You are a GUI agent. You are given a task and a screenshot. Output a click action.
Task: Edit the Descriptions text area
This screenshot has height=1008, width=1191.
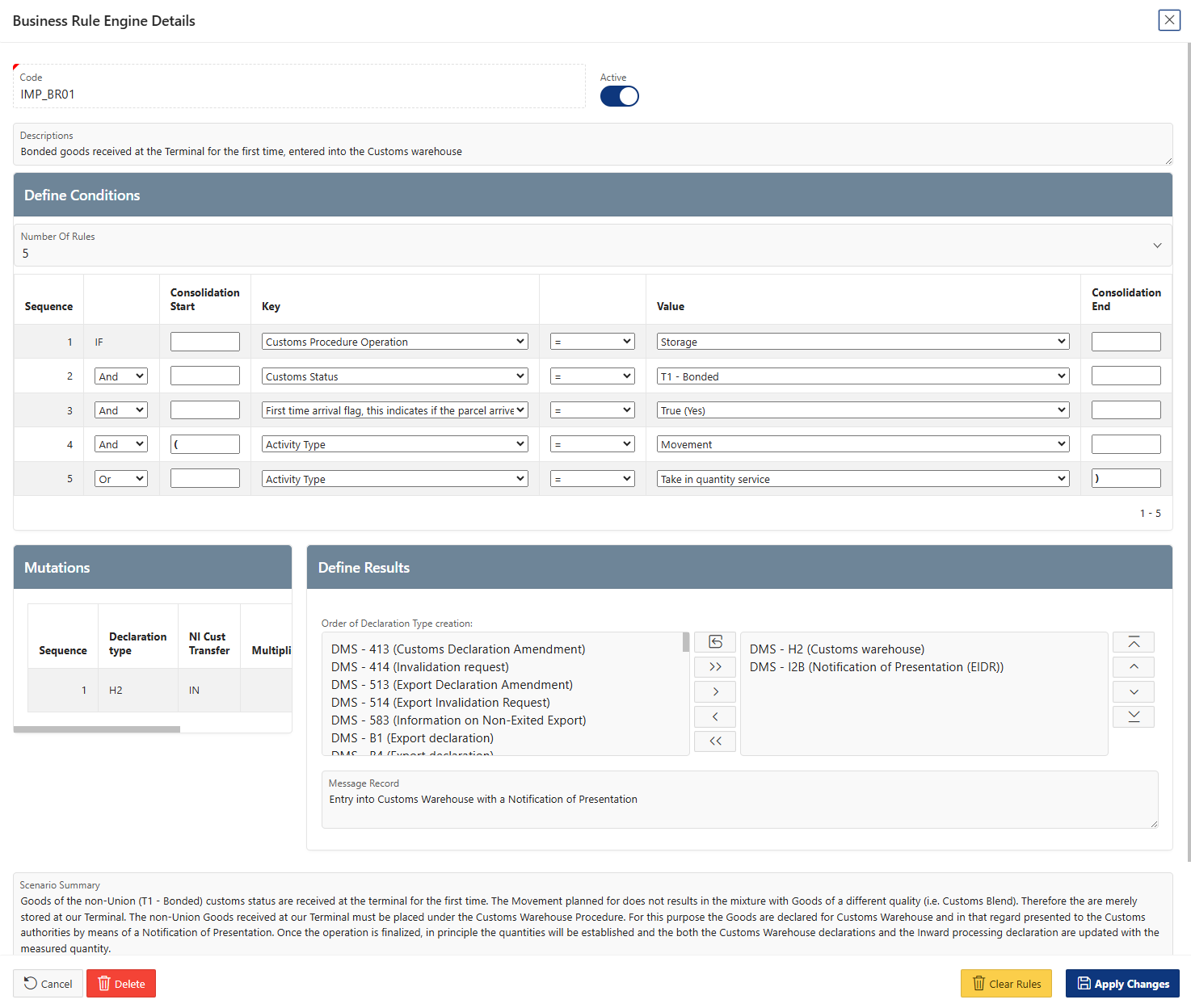(x=592, y=145)
